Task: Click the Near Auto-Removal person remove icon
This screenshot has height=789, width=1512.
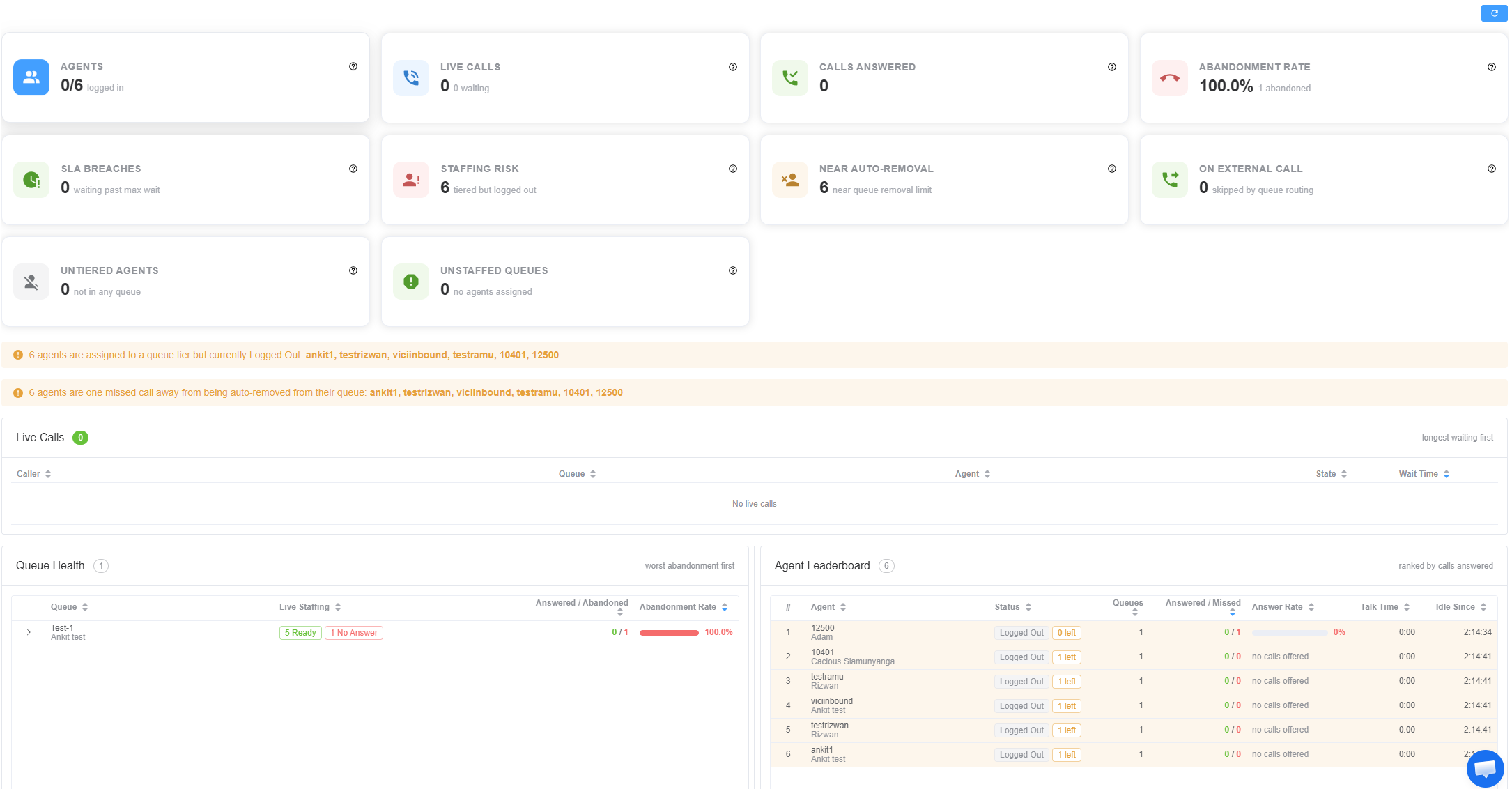Action: tap(790, 180)
